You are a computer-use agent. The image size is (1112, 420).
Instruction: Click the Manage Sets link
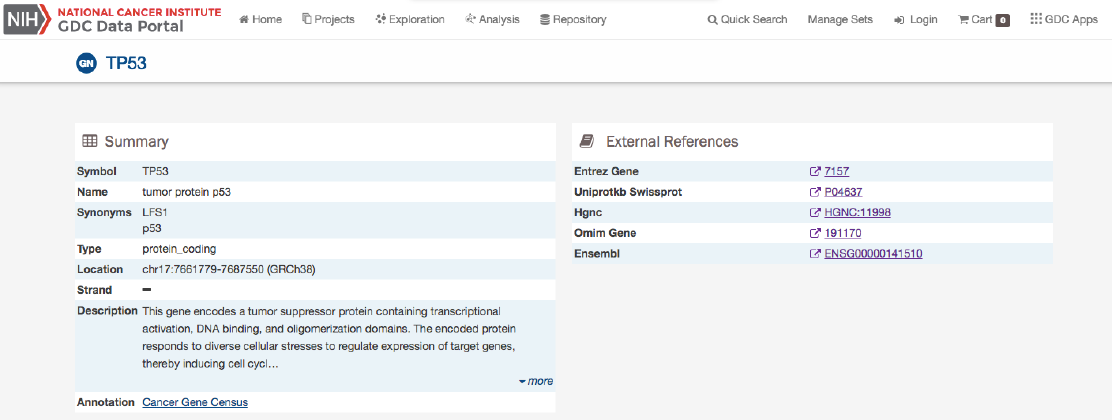(840, 20)
